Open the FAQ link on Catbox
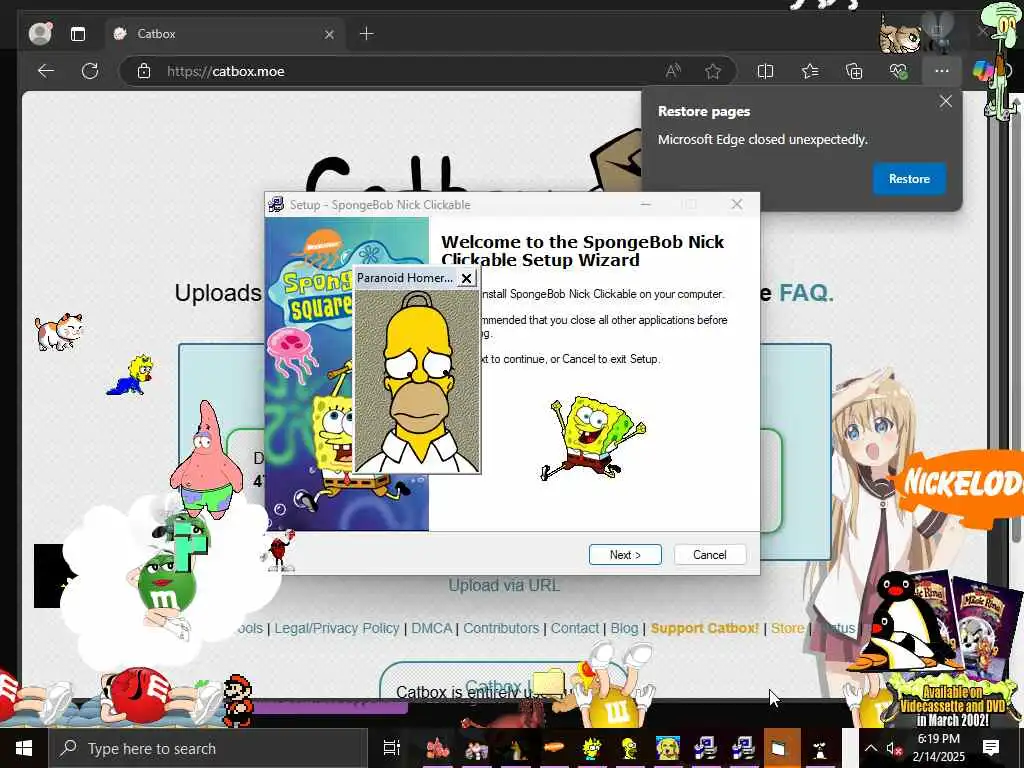 click(806, 293)
